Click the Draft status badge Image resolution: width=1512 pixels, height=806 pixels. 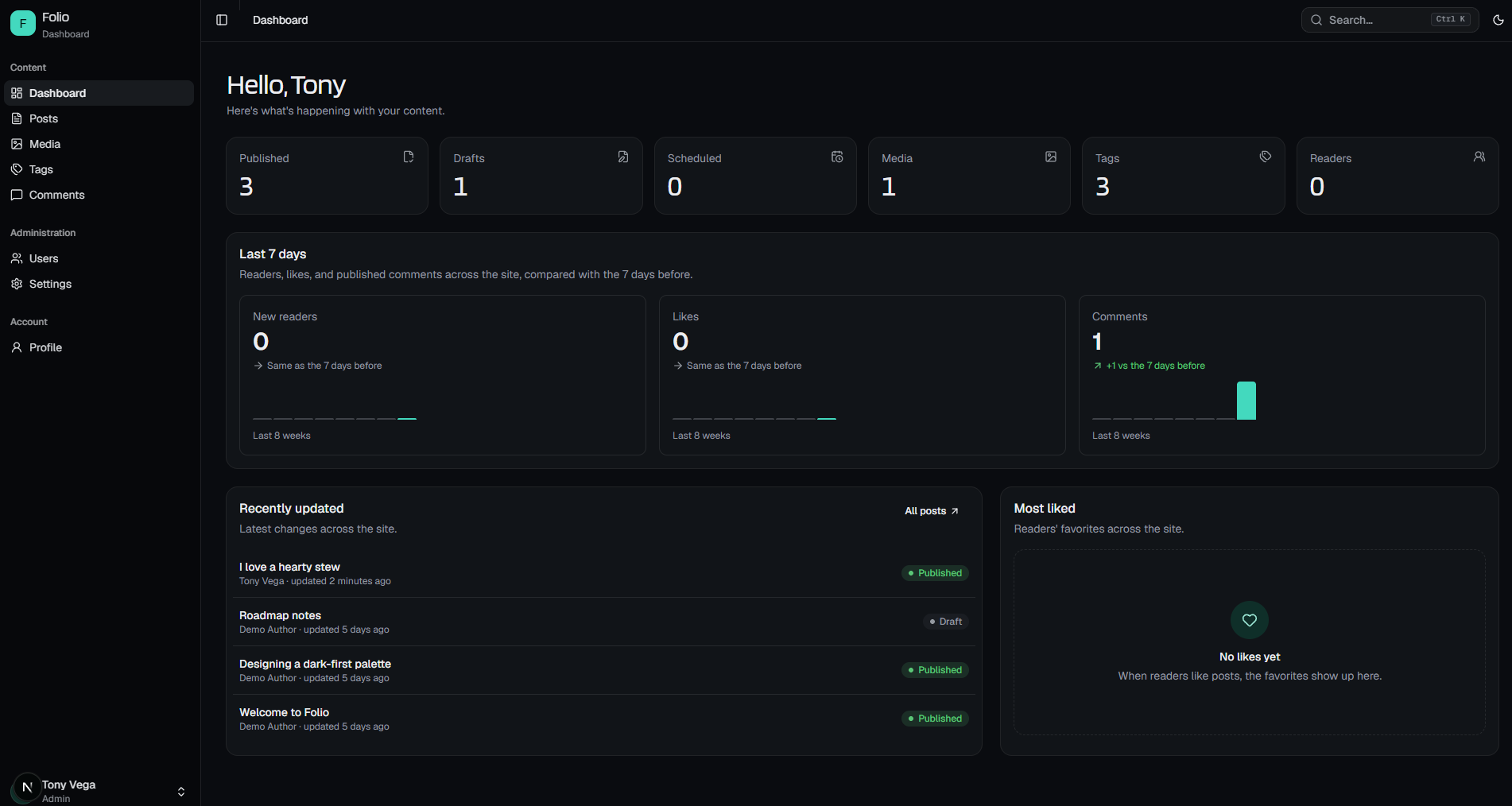pos(946,622)
